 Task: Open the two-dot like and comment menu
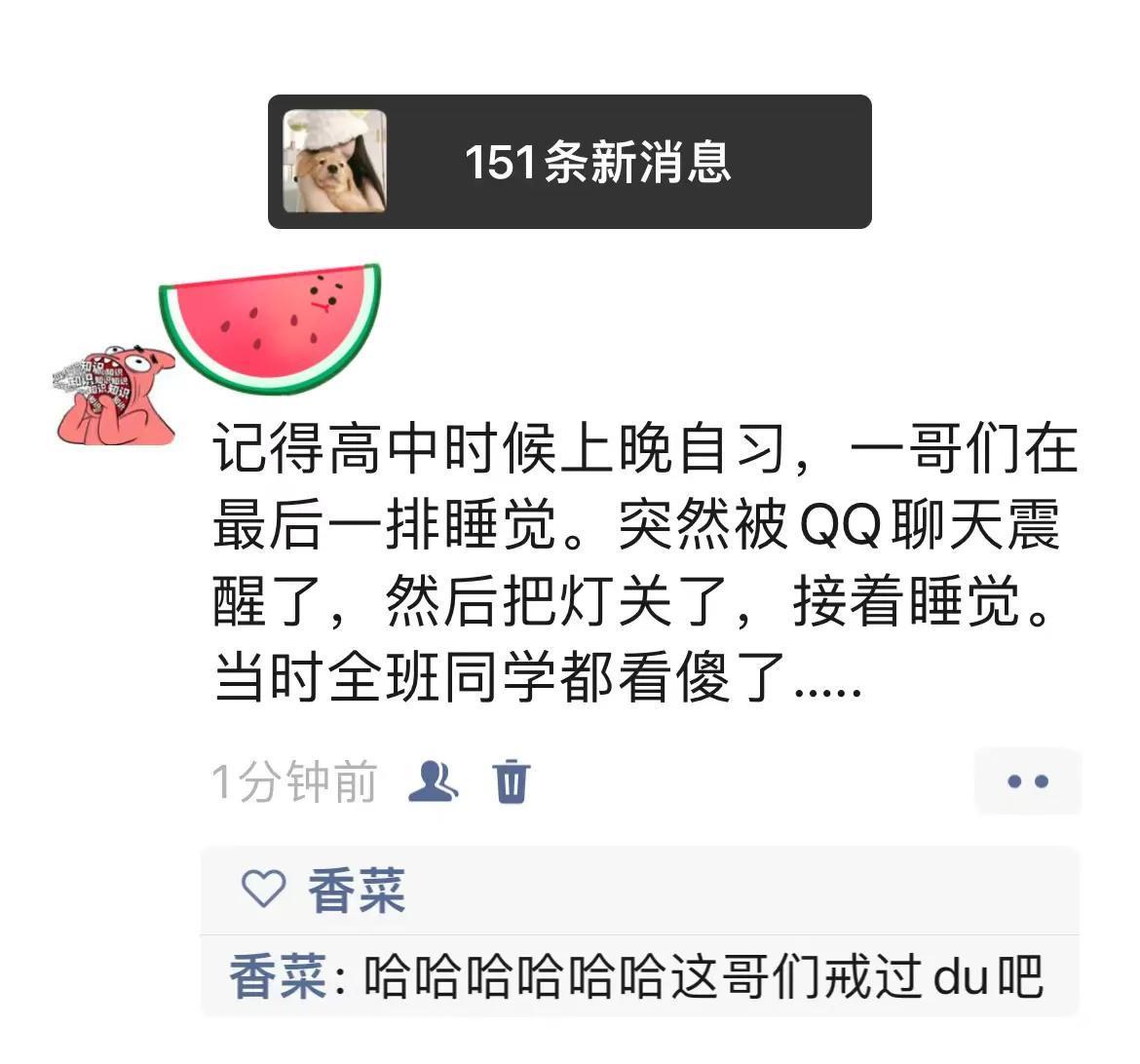(x=1027, y=781)
